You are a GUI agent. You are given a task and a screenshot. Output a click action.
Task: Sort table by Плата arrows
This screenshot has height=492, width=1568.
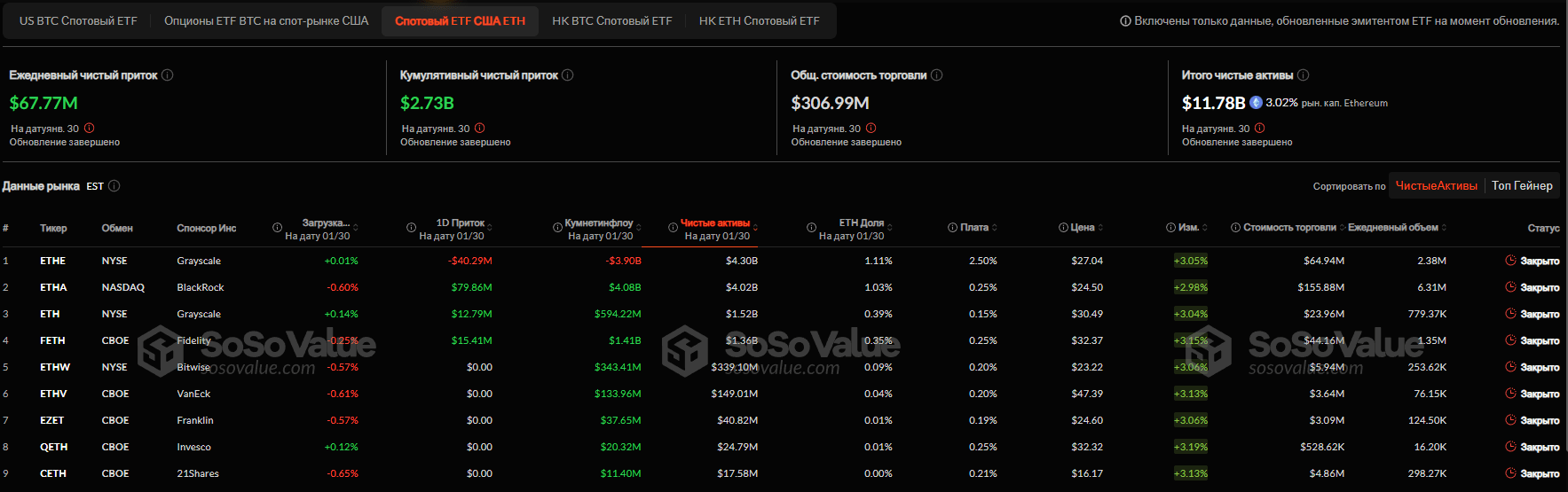pyautogui.click(x=995, y=228)
